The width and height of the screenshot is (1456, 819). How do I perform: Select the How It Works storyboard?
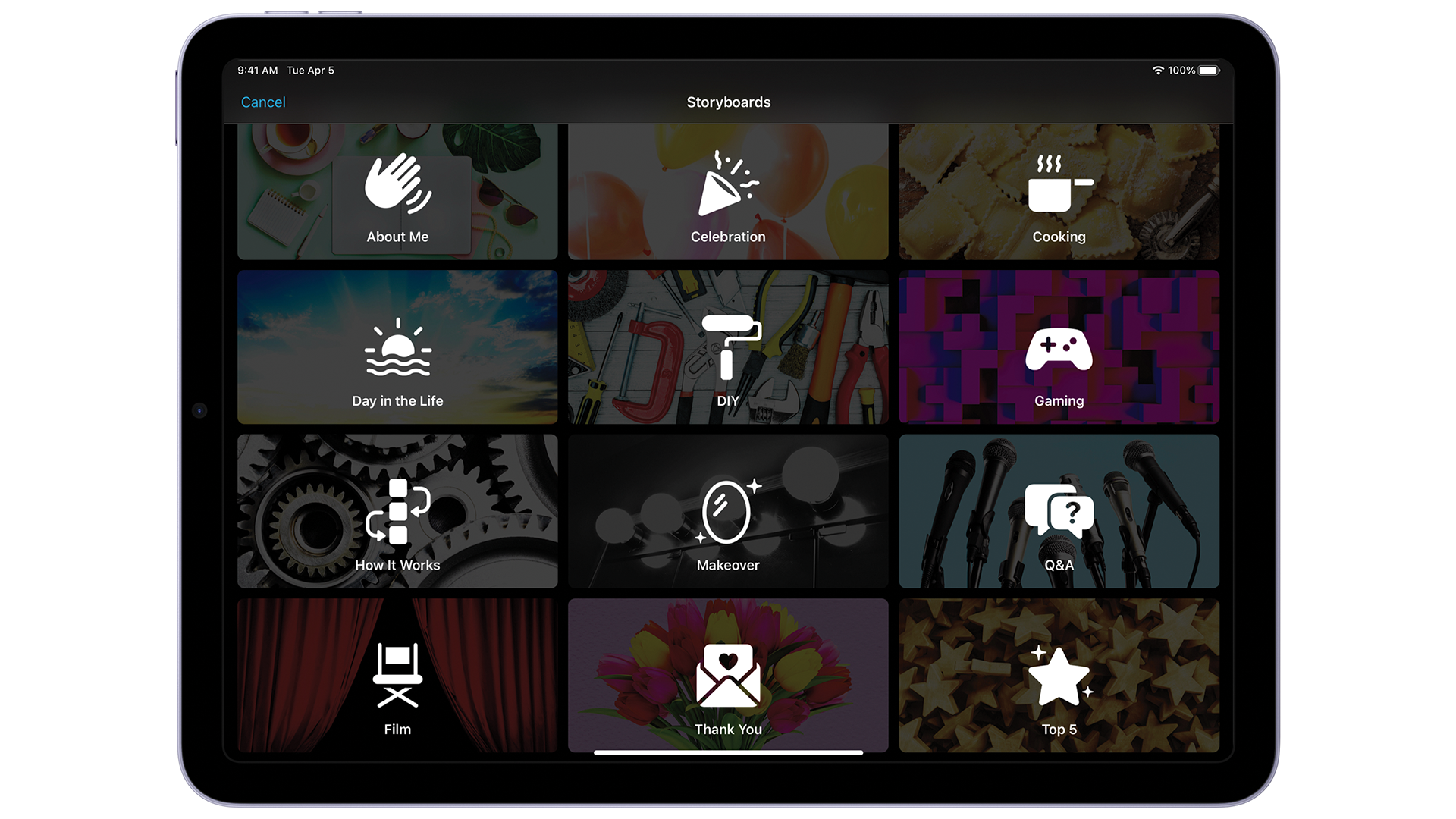coord(398,512)
